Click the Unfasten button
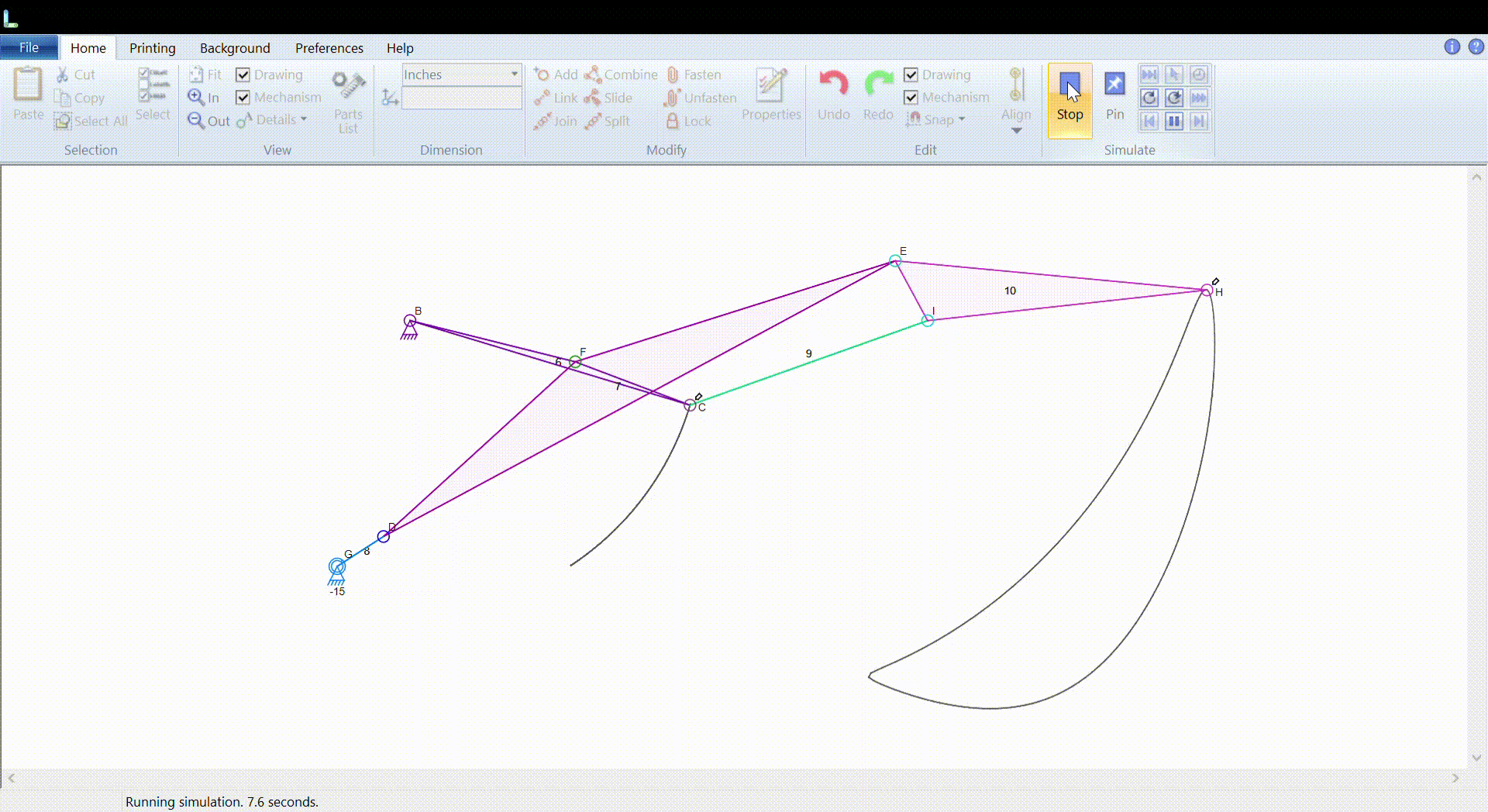This screenshot has height=812, width=1488. (701, 98)
